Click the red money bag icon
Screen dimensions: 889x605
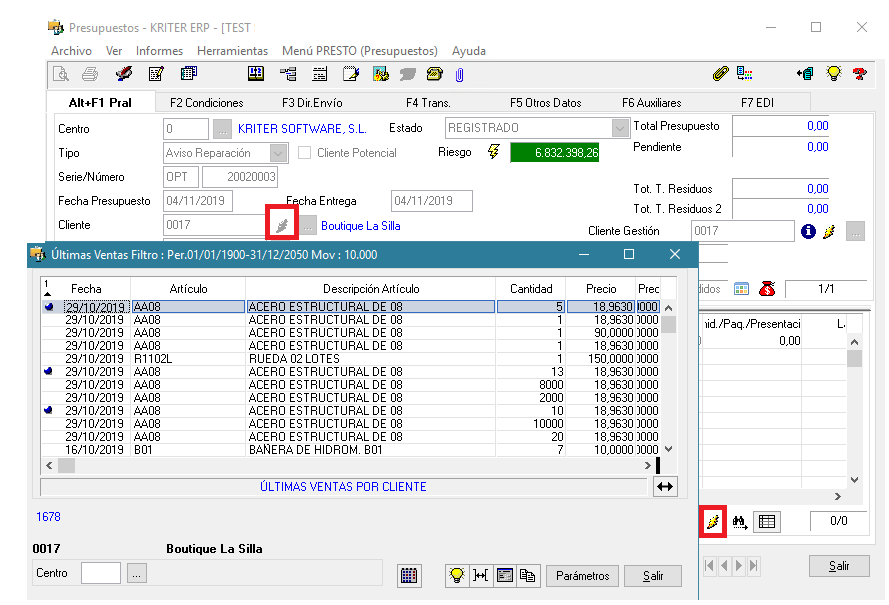(x=767, y=289)
